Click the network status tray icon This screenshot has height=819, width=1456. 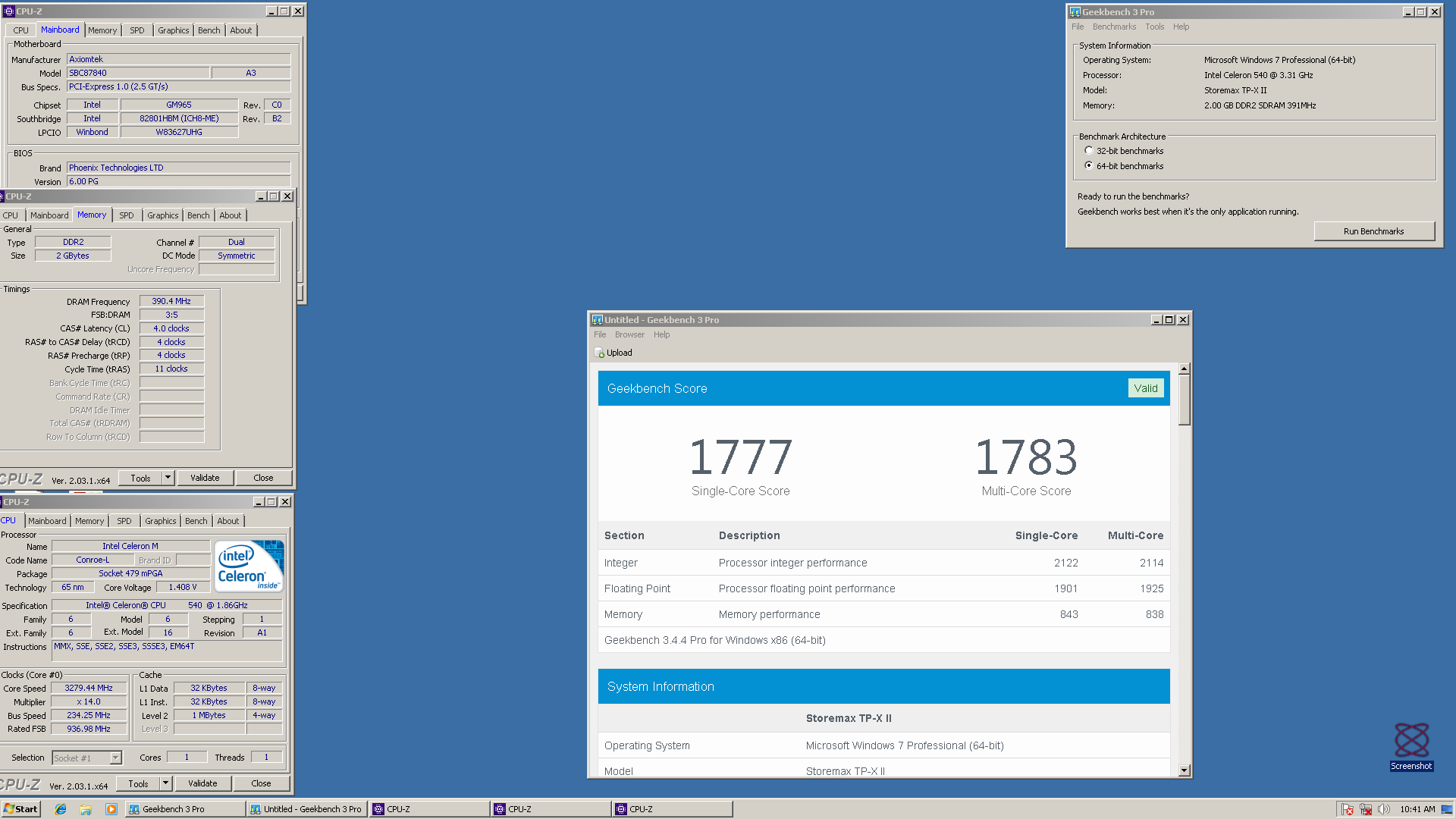pos(1366,809)
